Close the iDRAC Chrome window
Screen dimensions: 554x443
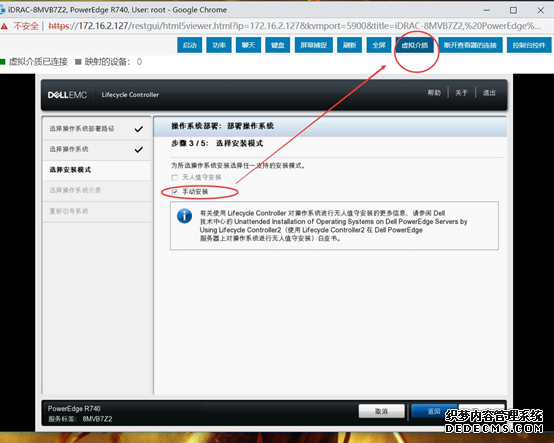541,10
